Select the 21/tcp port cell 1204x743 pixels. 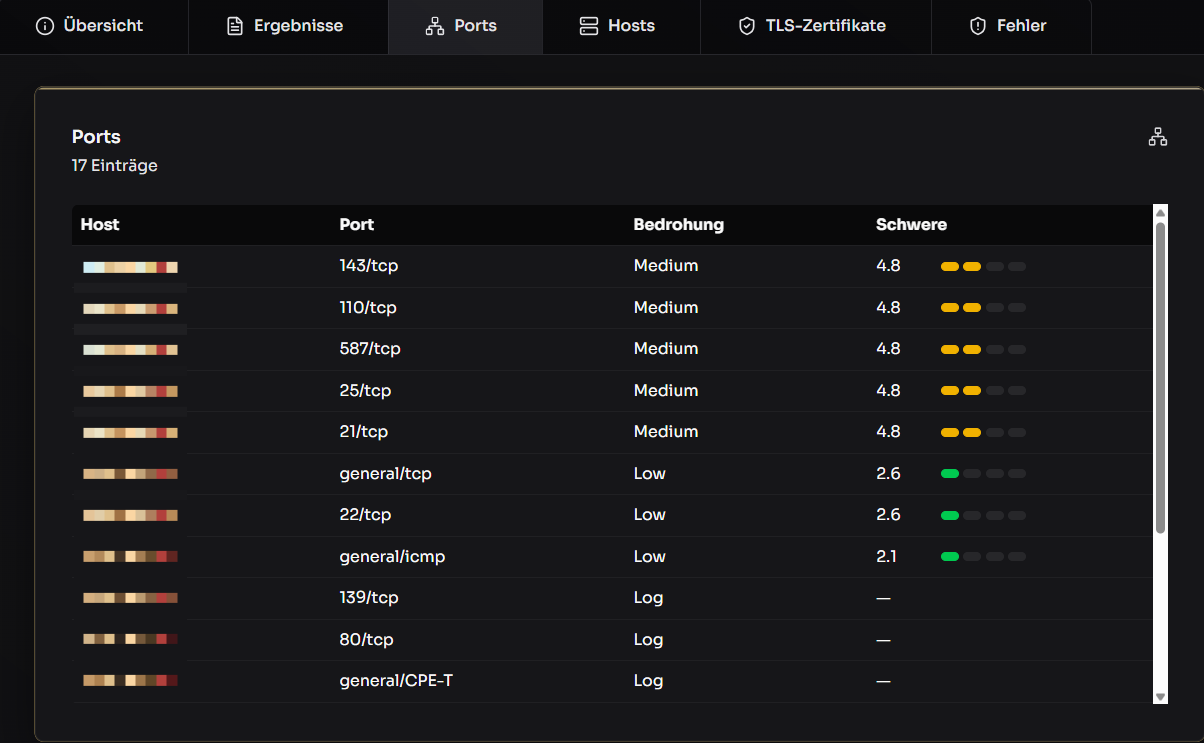364,431
